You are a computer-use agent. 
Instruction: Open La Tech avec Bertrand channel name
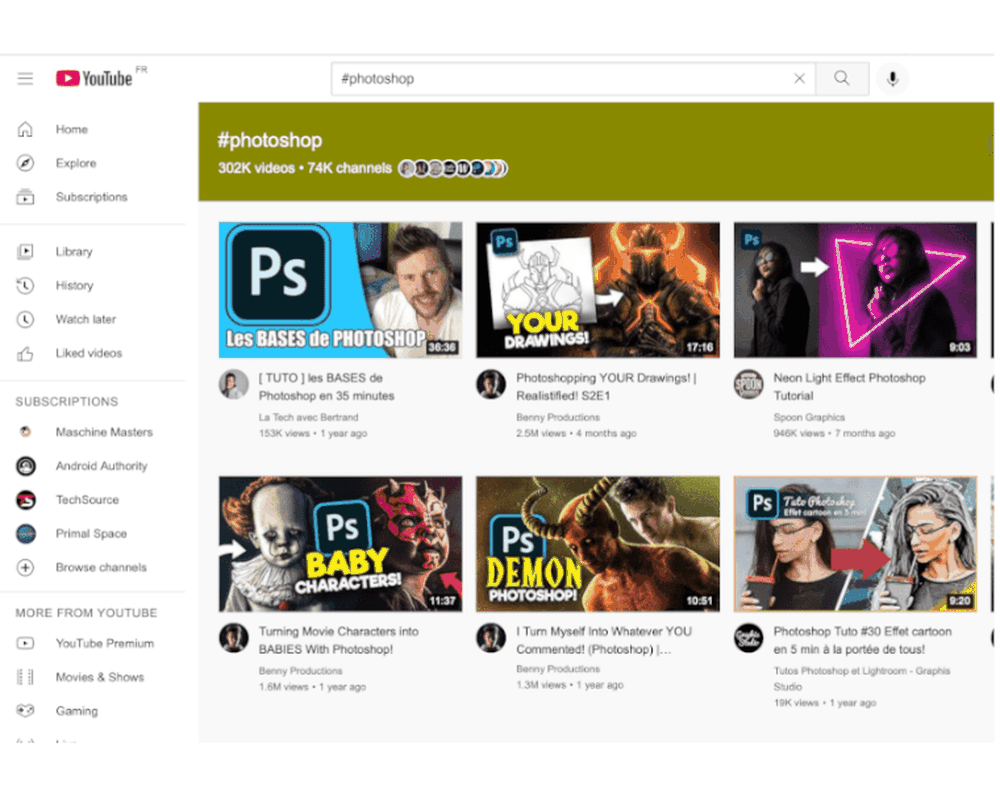coord(309,417)
